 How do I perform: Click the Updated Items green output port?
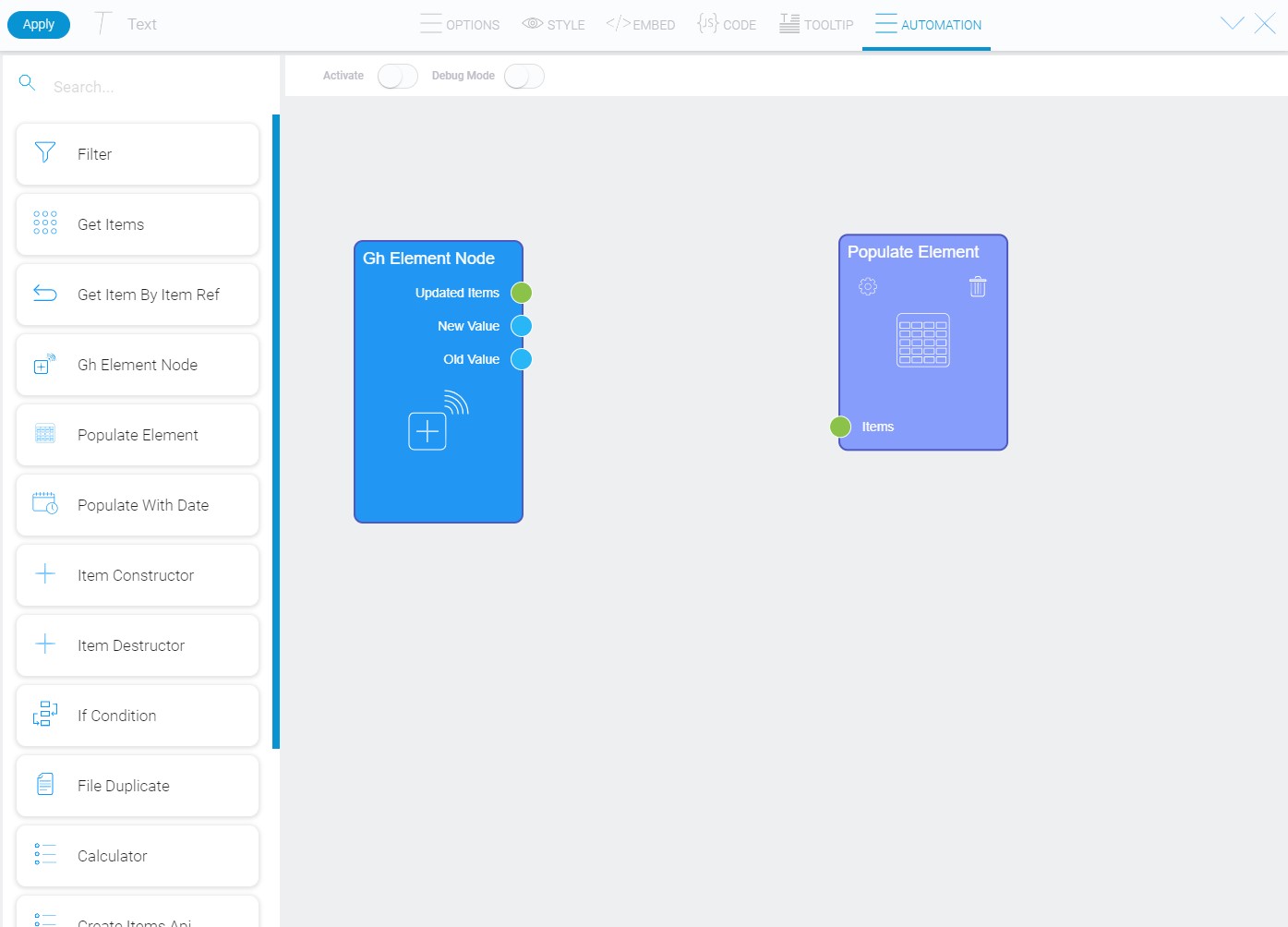(x=522, y=292)
